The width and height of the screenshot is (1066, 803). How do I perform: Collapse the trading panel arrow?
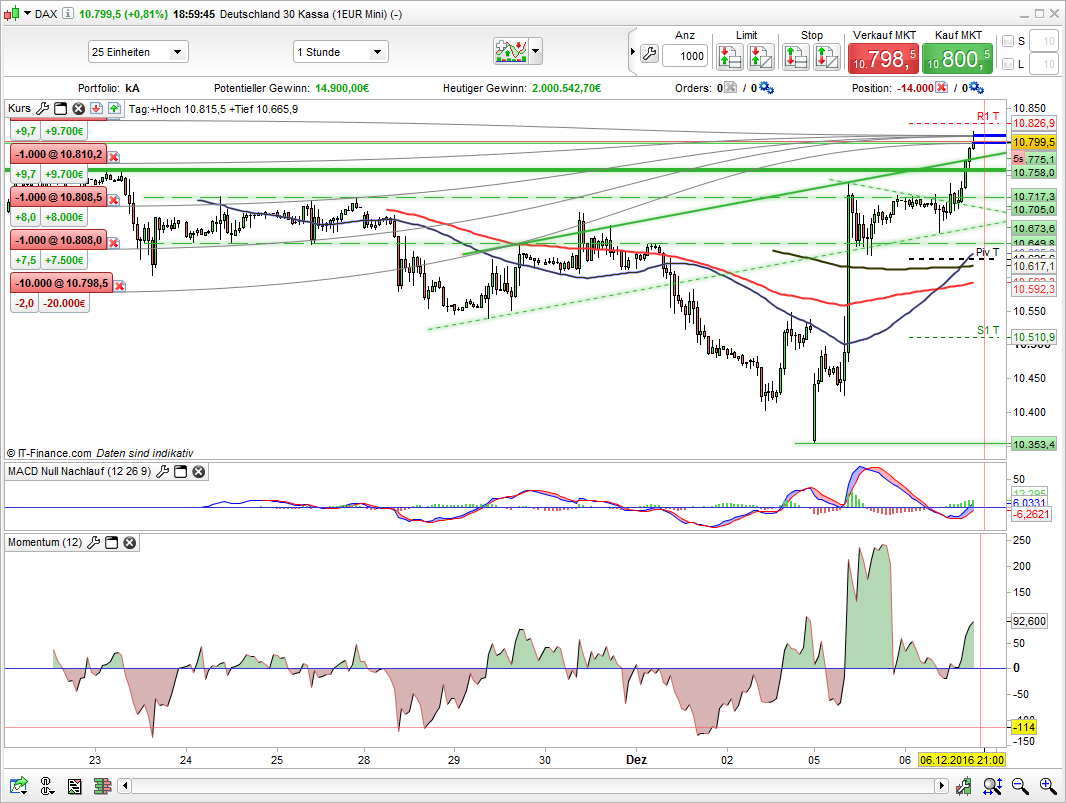633,52
